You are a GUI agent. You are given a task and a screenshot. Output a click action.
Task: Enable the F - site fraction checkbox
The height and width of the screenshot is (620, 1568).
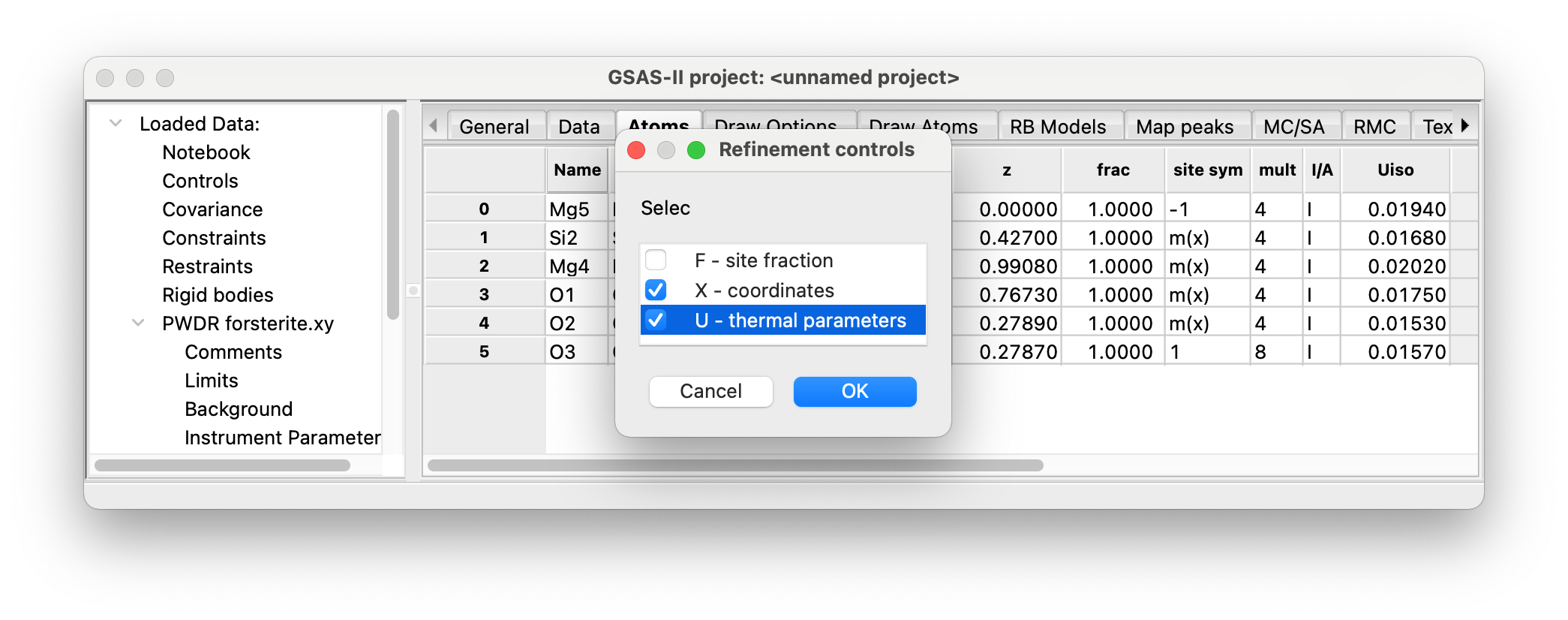[656, 260]
